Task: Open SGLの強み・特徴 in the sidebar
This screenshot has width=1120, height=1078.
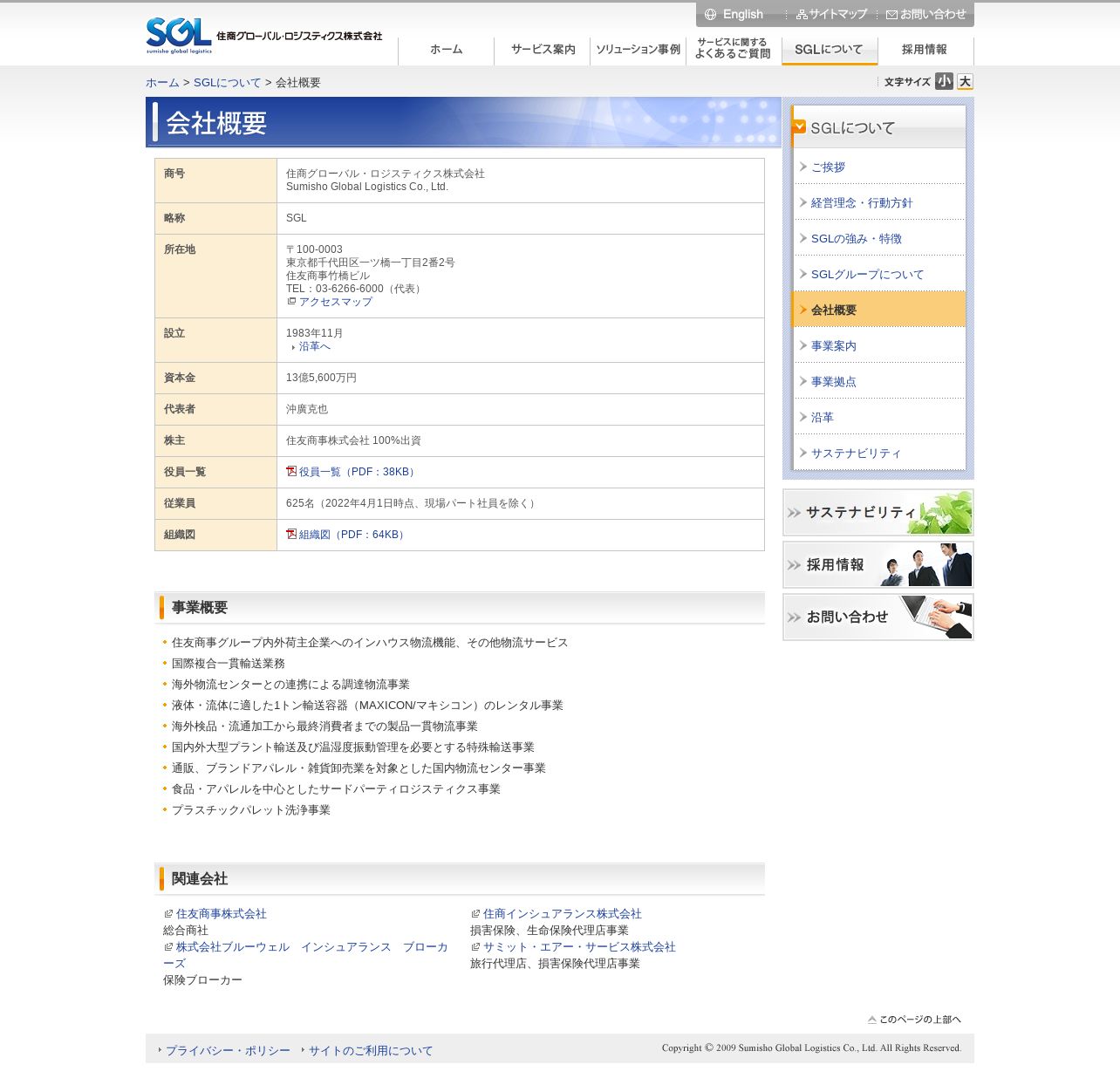Action: (x=857, y=238)
